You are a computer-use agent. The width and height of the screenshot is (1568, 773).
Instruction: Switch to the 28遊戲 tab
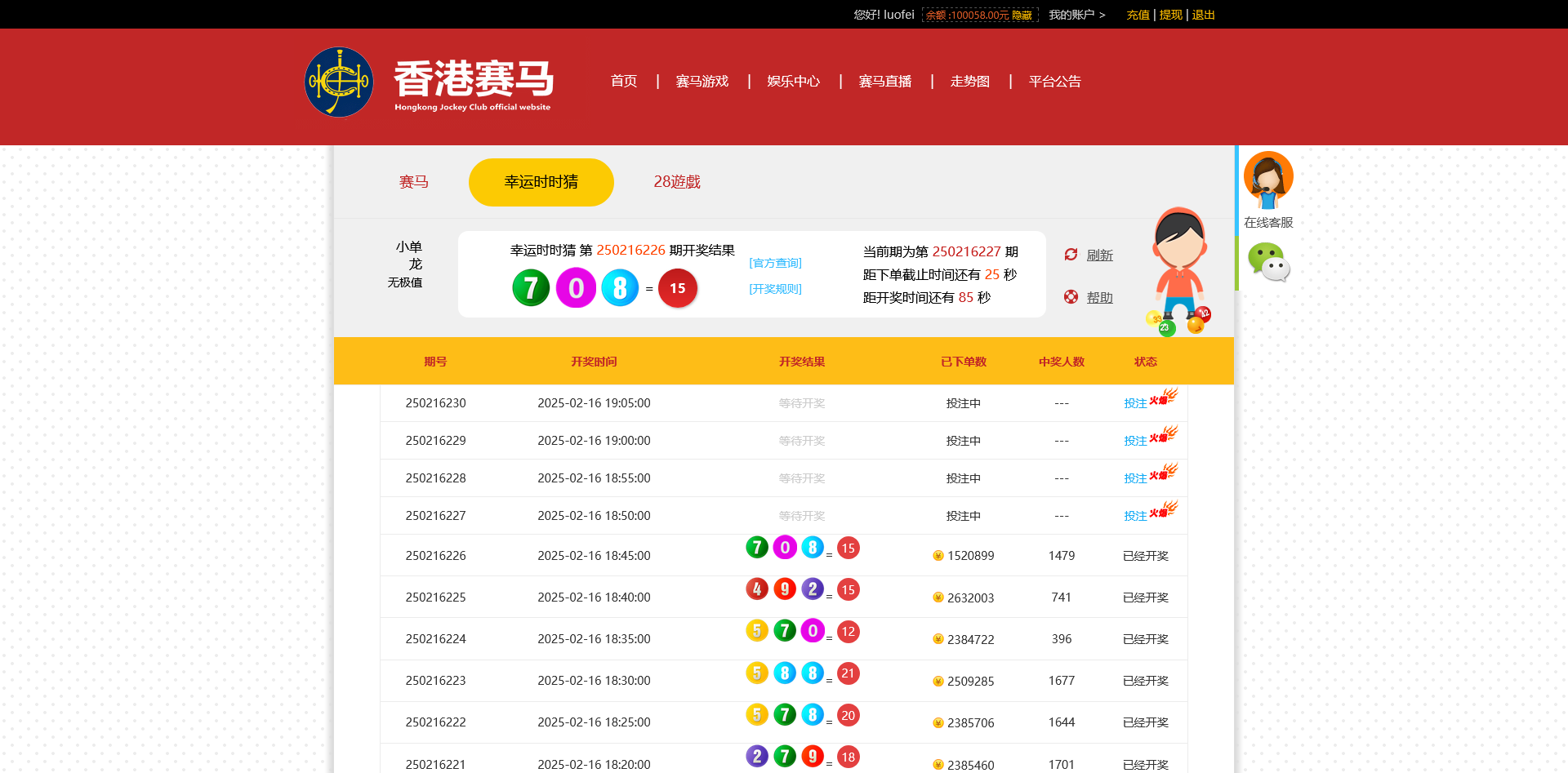tap(676, 182)
